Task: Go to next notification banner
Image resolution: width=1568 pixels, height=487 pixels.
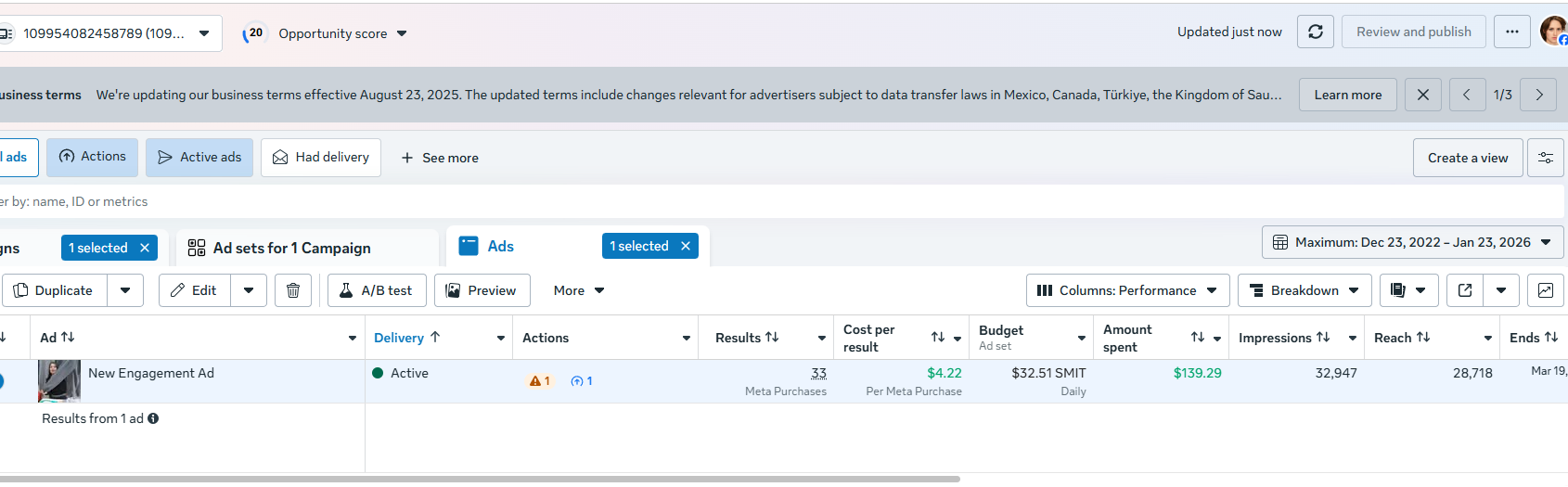Action: click(x=1539, y=95)
